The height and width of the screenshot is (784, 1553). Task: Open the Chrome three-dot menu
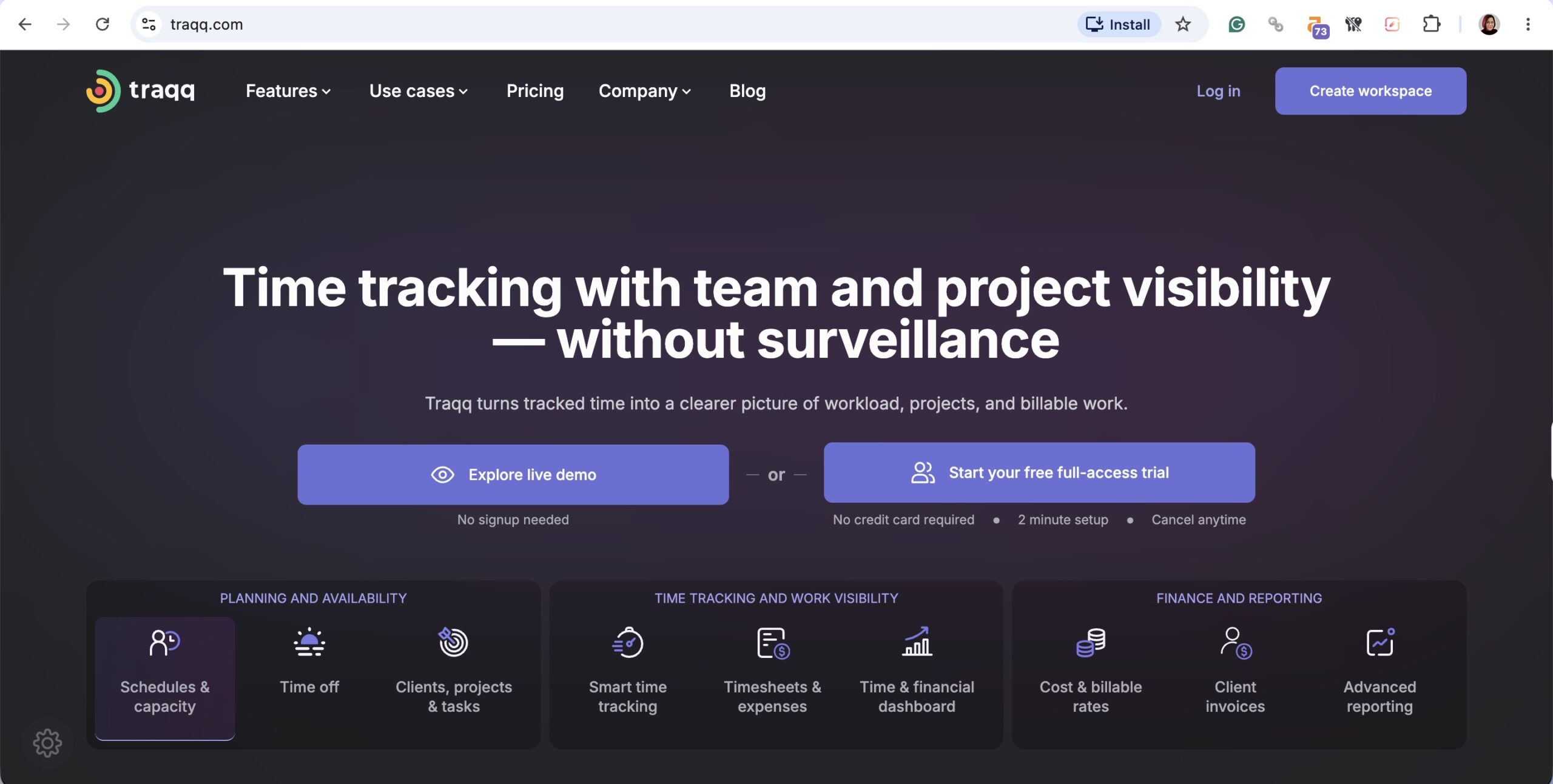tap(1528, 24)
